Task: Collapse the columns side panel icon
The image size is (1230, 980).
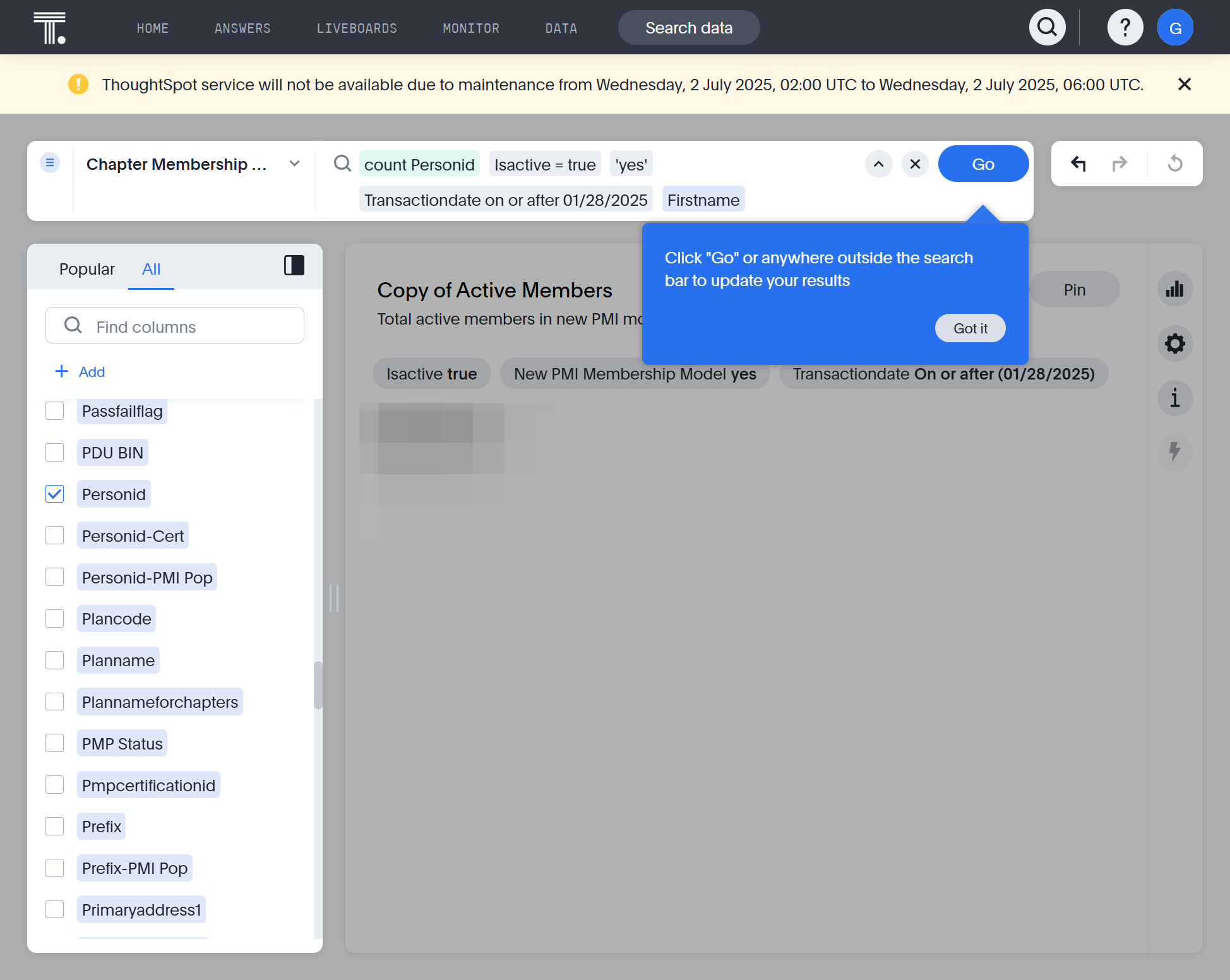Action: 294,265
